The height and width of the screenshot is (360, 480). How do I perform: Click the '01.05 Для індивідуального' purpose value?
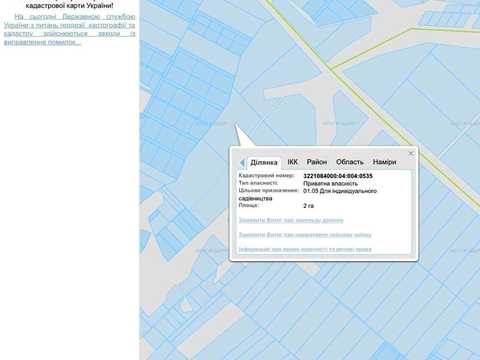[340, 191]
